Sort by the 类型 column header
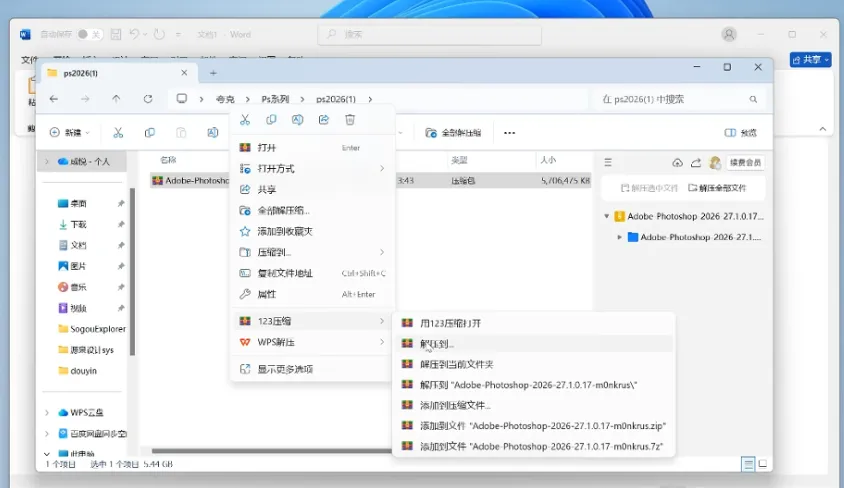The height and width of the screenshot is (488, 844). (459, 160)
